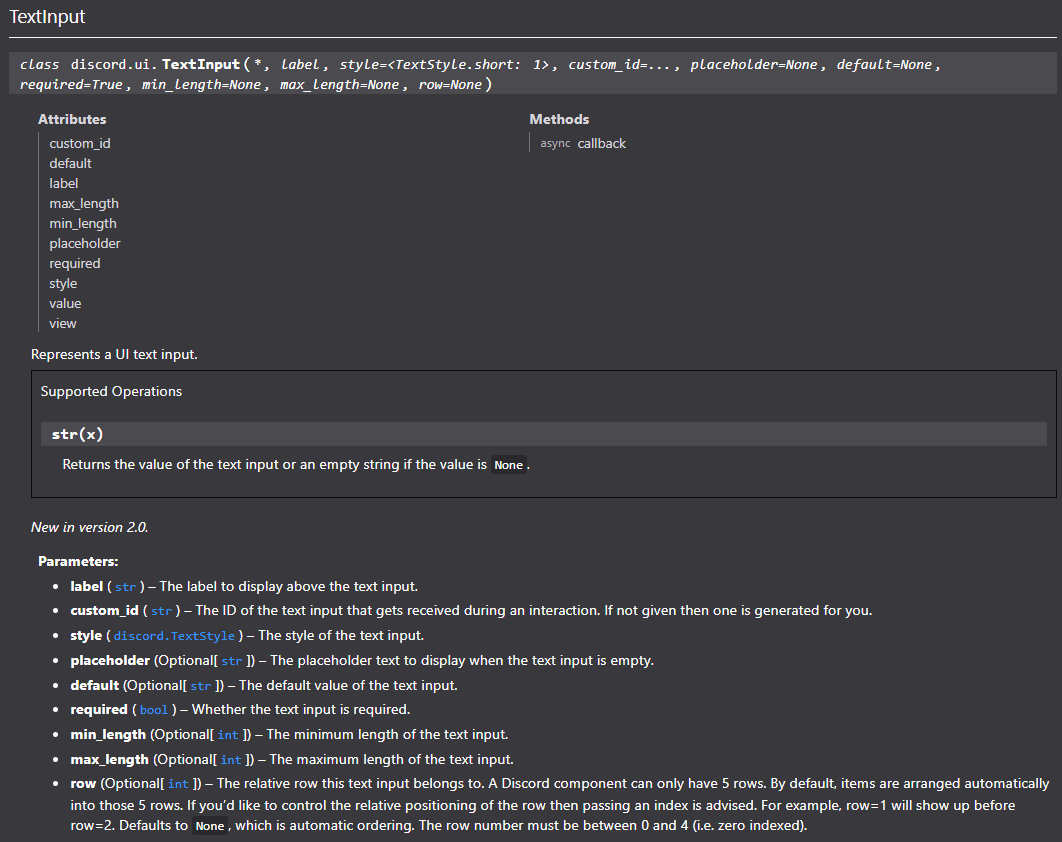Click the Parameters: heading
This screenshot has width=1062, height=842.
coord(78,562)
